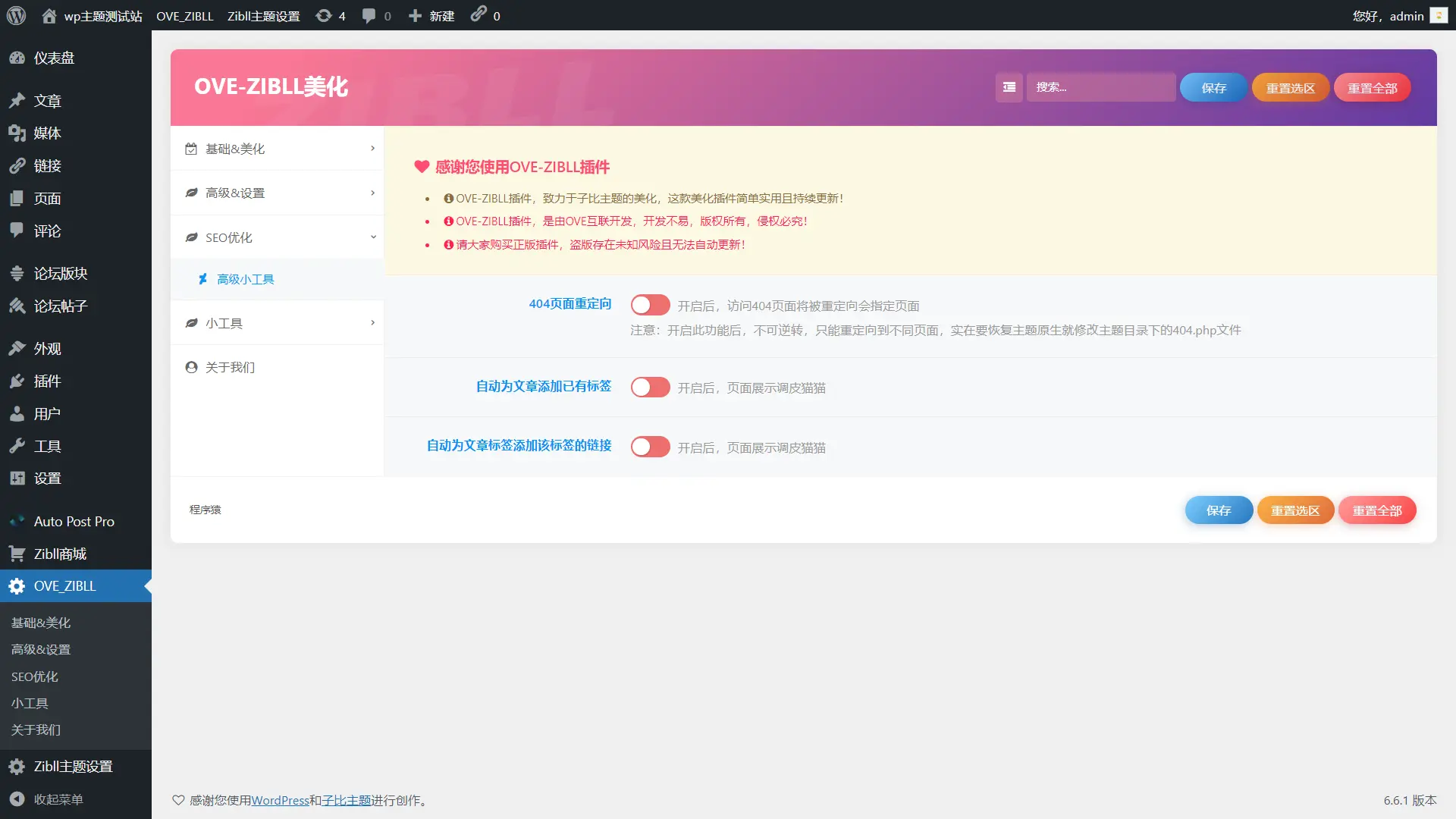Screen dimensions: 1456x819
Task: Open updates via the refresh icon
Action: point(324,15)
